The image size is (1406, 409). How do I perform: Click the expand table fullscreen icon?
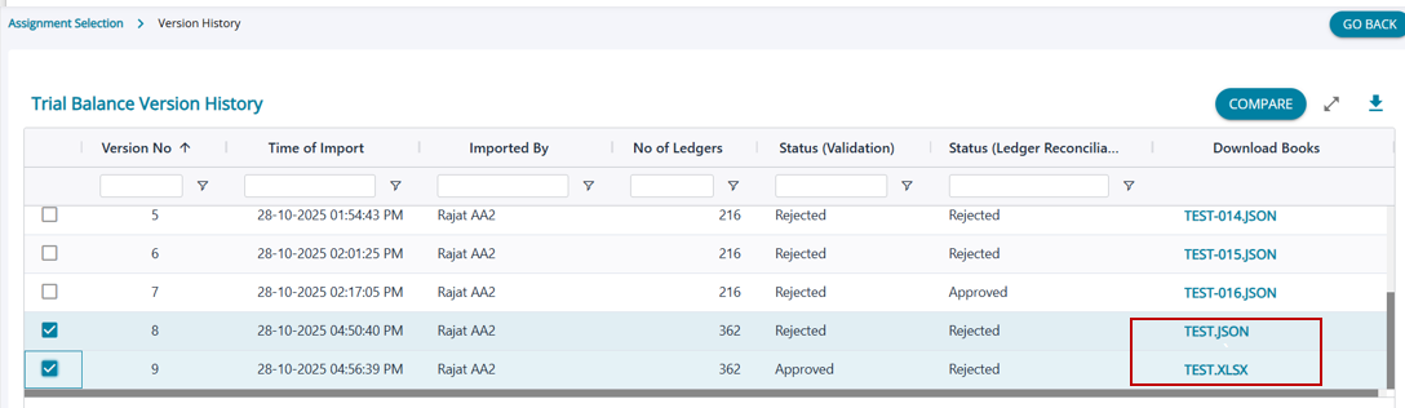click(x=1331, y=104)
